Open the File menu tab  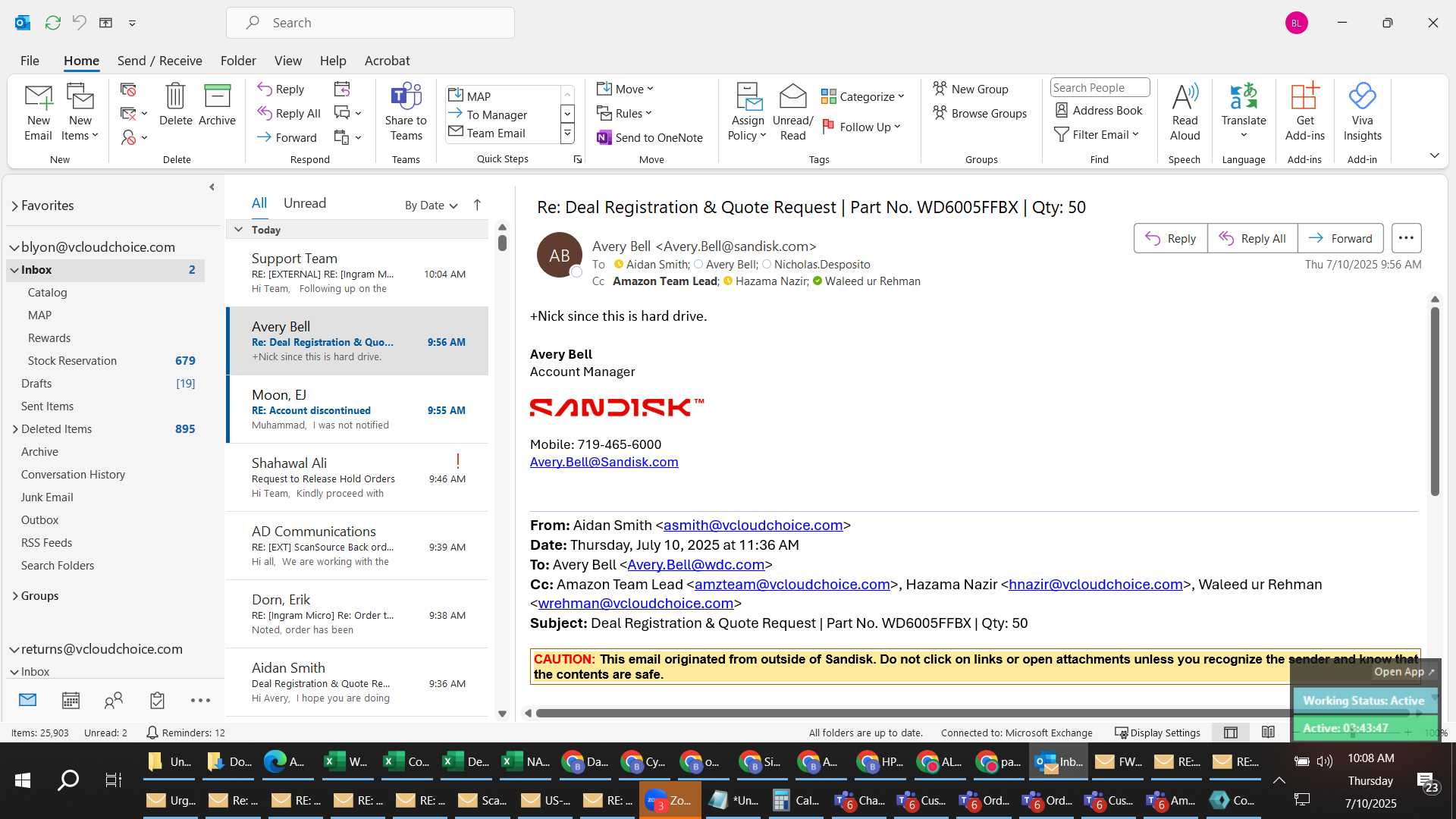tap(30, 61)
